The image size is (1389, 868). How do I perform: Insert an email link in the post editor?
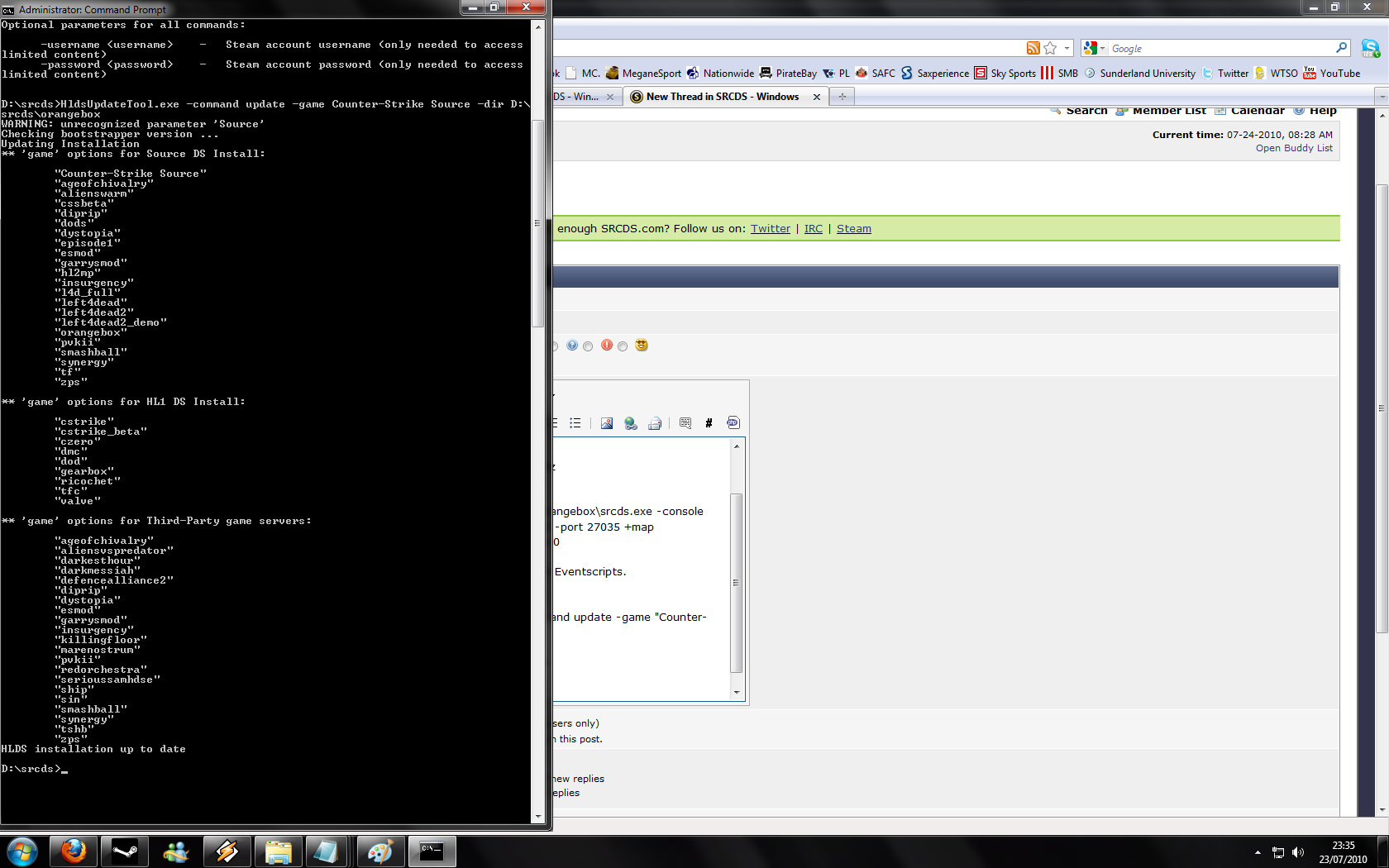click(x=655, y=422)
